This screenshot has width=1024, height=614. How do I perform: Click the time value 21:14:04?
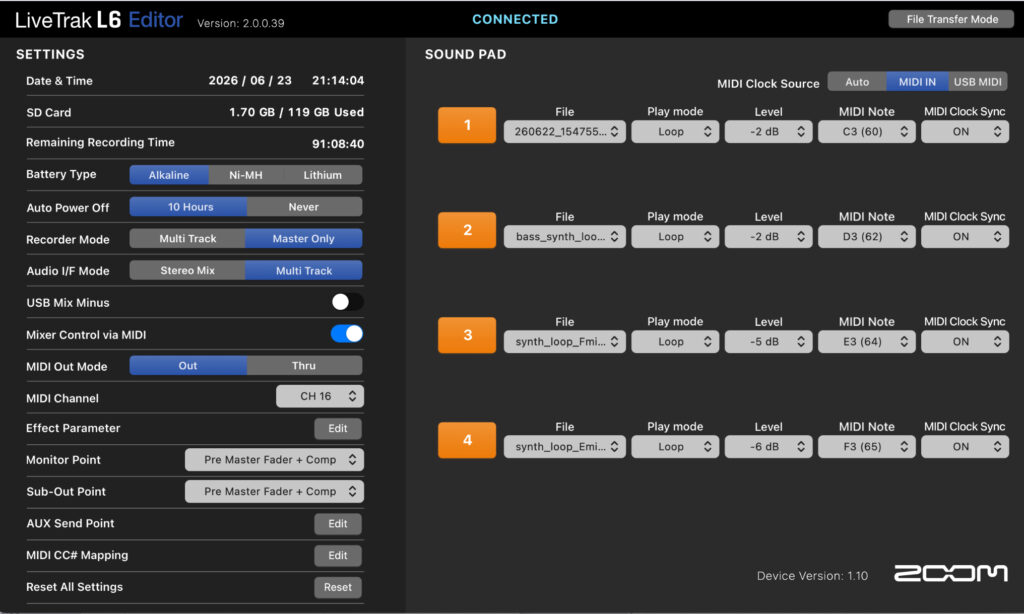(338, 80)
